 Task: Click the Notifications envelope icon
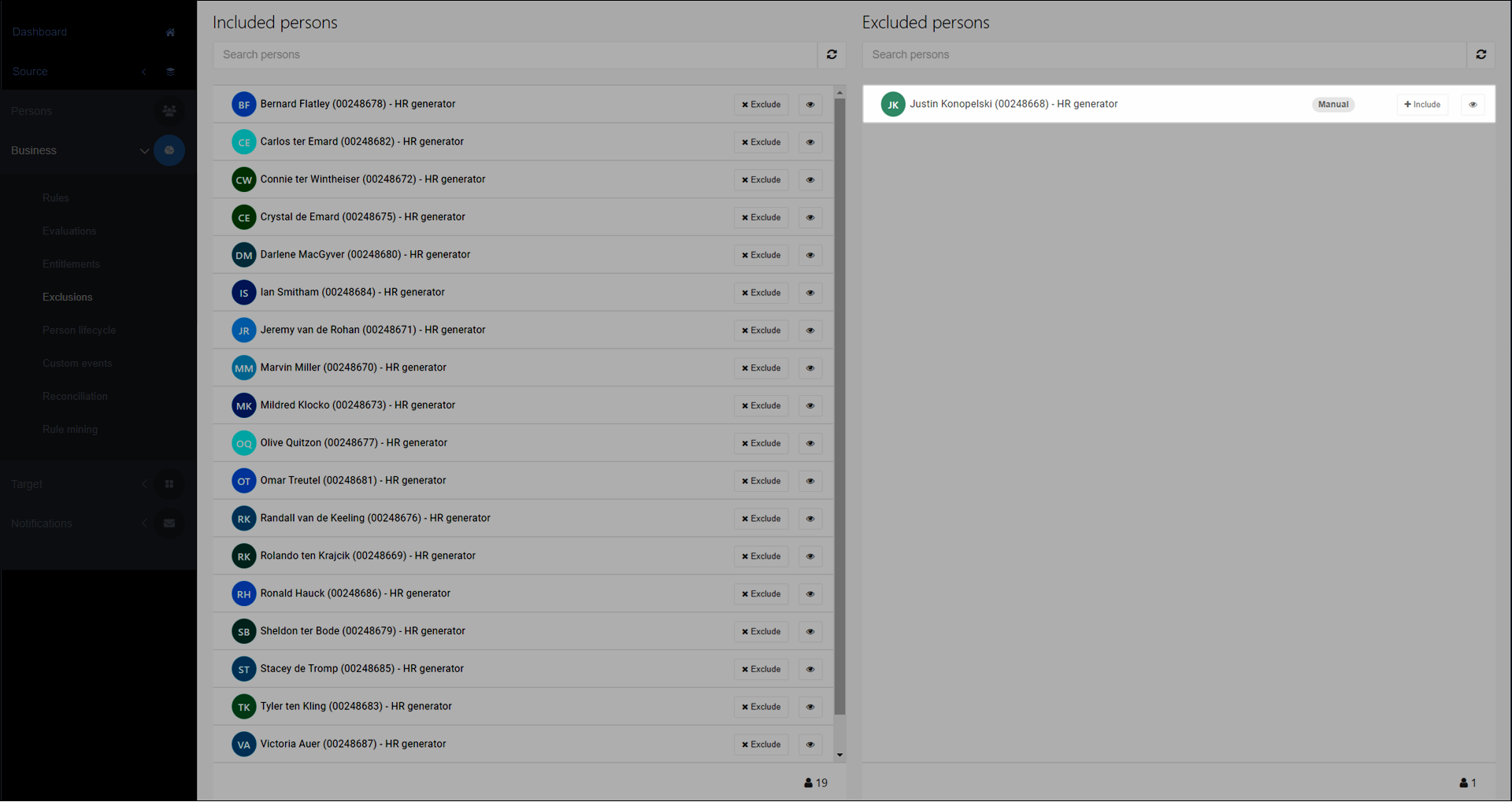point(169,523)
